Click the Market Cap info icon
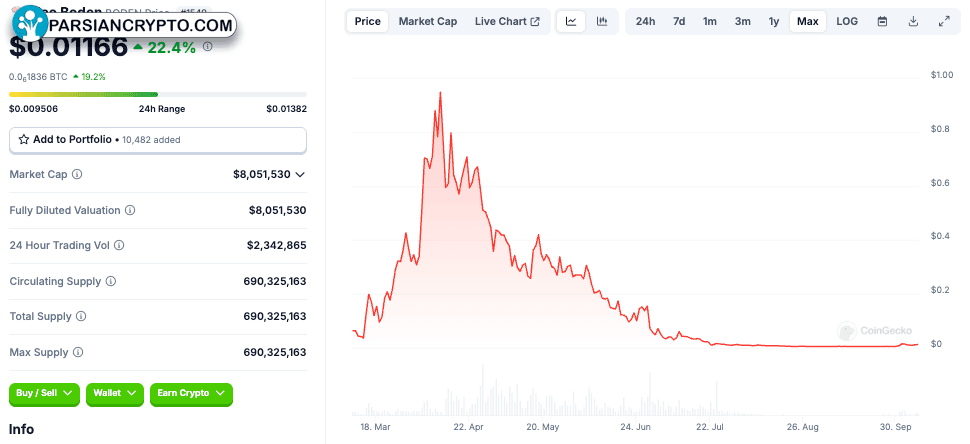 [x=77, y=174]
